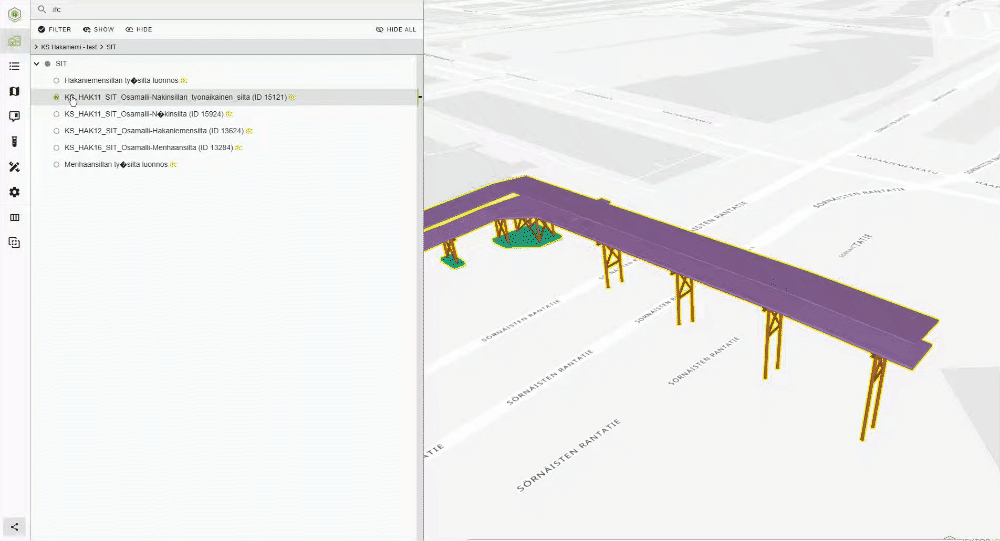Click ifc badge after Hakaniemensillan työsilta luonnos

coord(184,80)
